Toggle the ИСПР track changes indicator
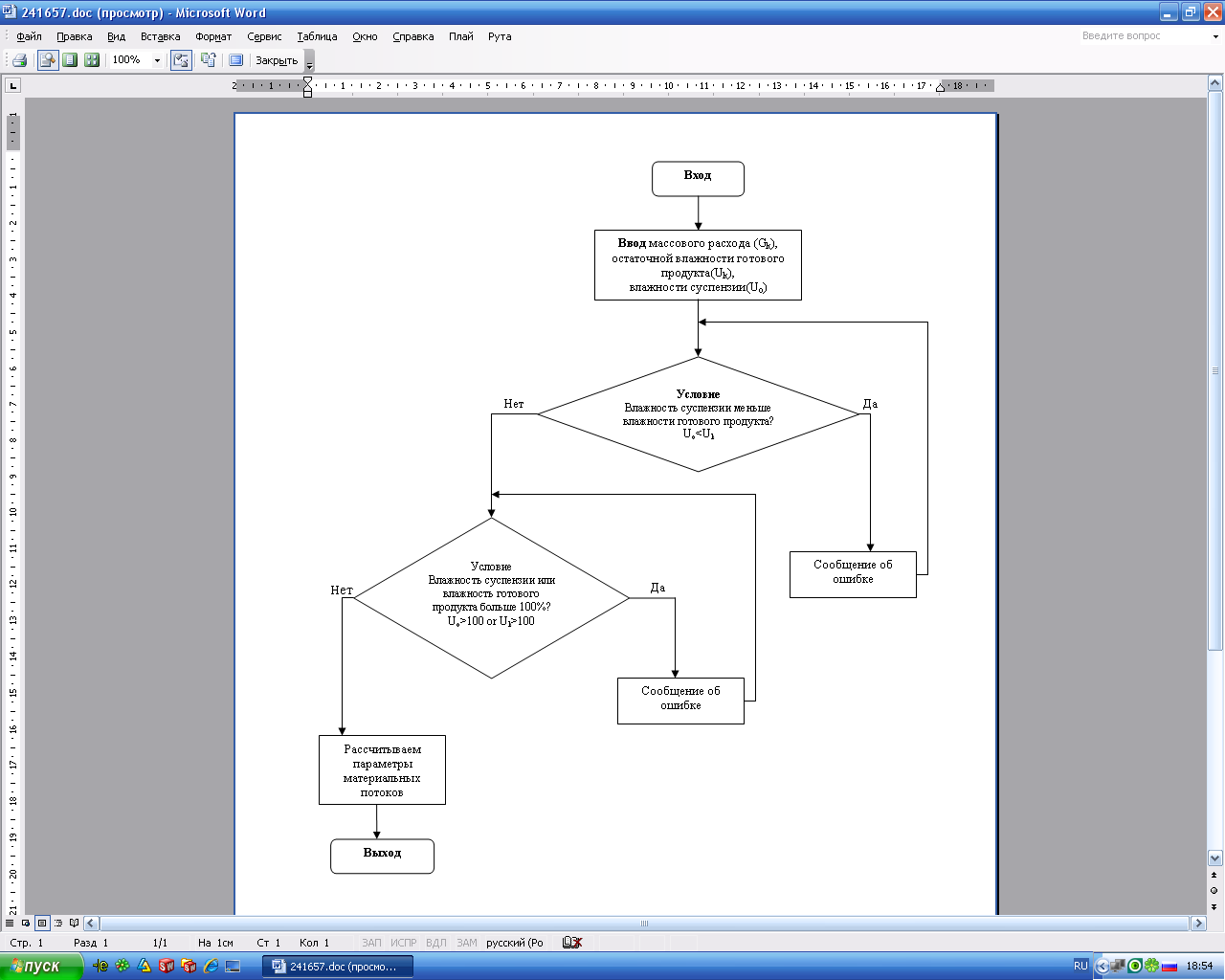 (x=403, y=943)
